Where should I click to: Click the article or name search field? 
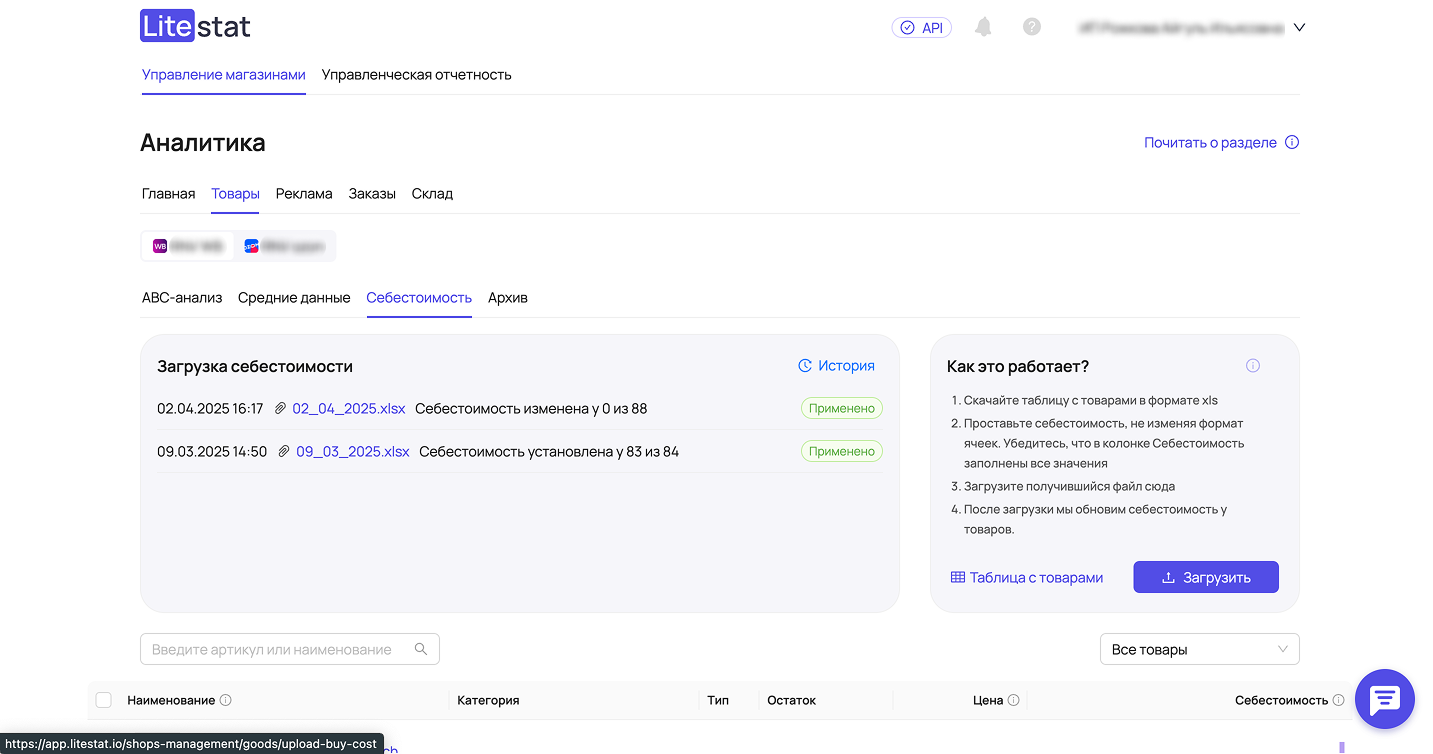280,649
